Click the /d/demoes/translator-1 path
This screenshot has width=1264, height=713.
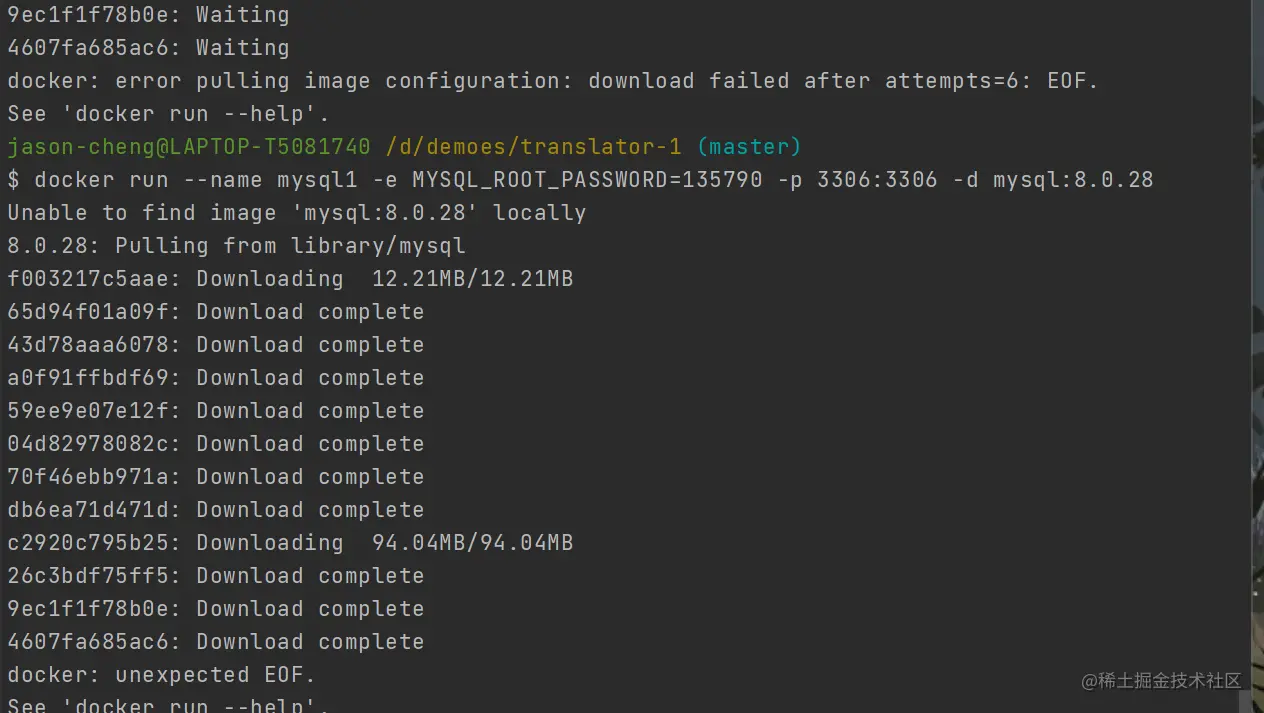coord(533,147)
